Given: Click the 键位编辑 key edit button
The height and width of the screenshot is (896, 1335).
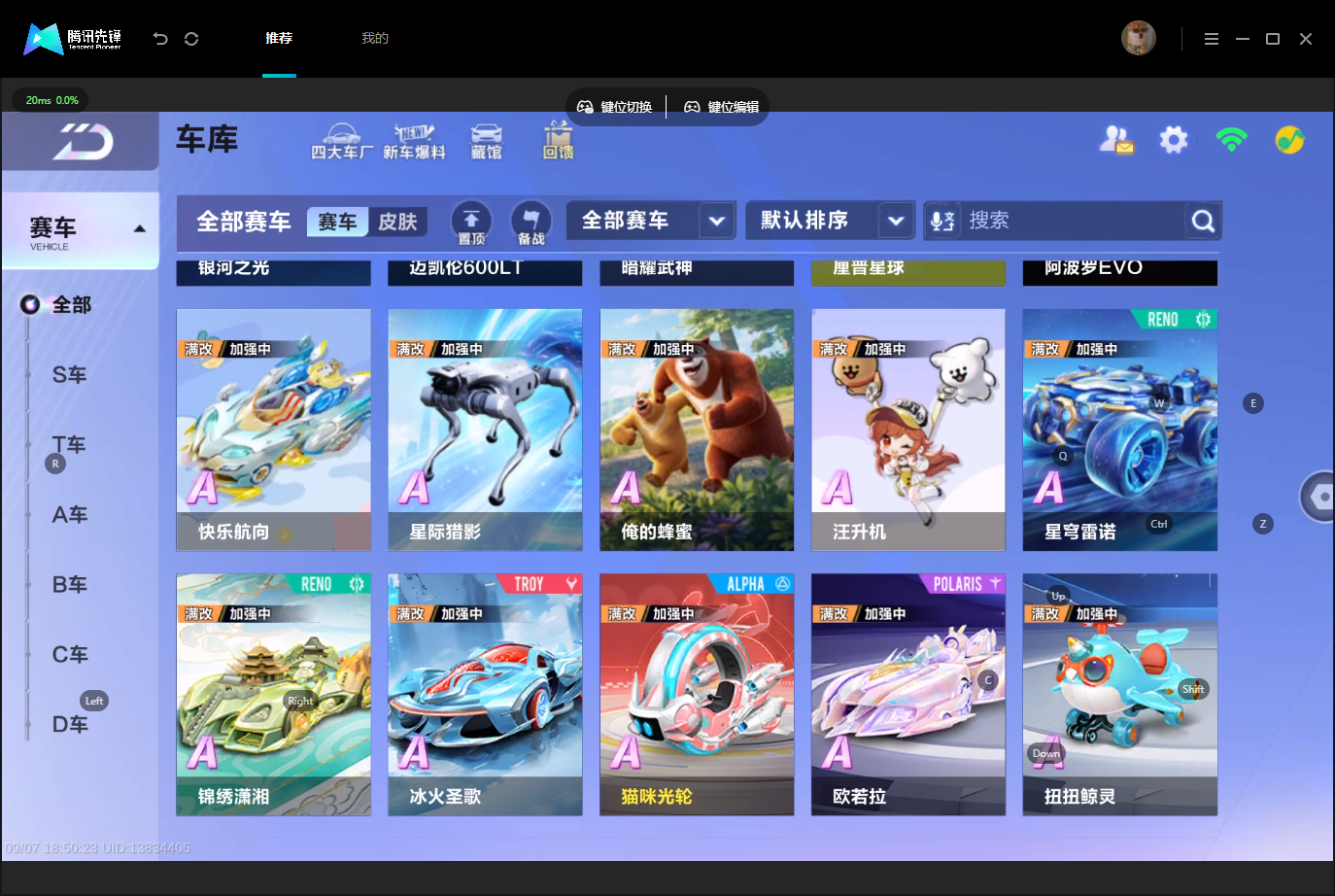Looking at the screenshot, I should [722, 107].
